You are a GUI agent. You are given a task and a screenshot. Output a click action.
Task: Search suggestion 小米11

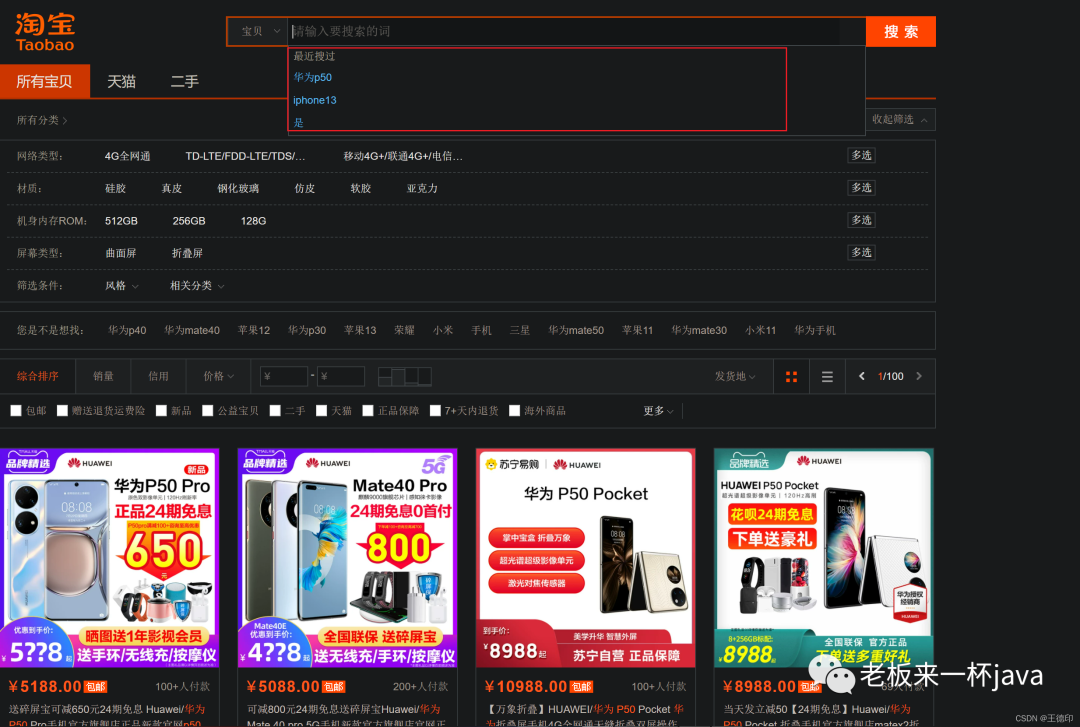(760, 331)
